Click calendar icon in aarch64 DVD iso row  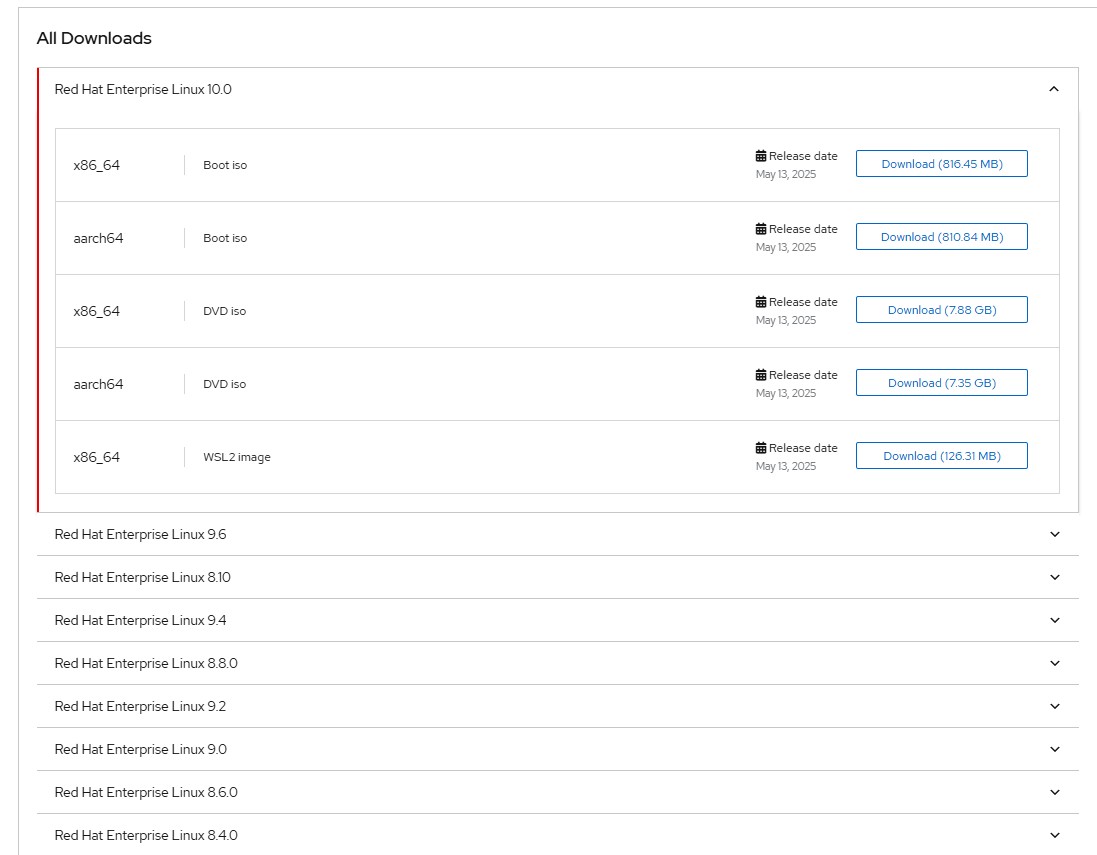760,375
